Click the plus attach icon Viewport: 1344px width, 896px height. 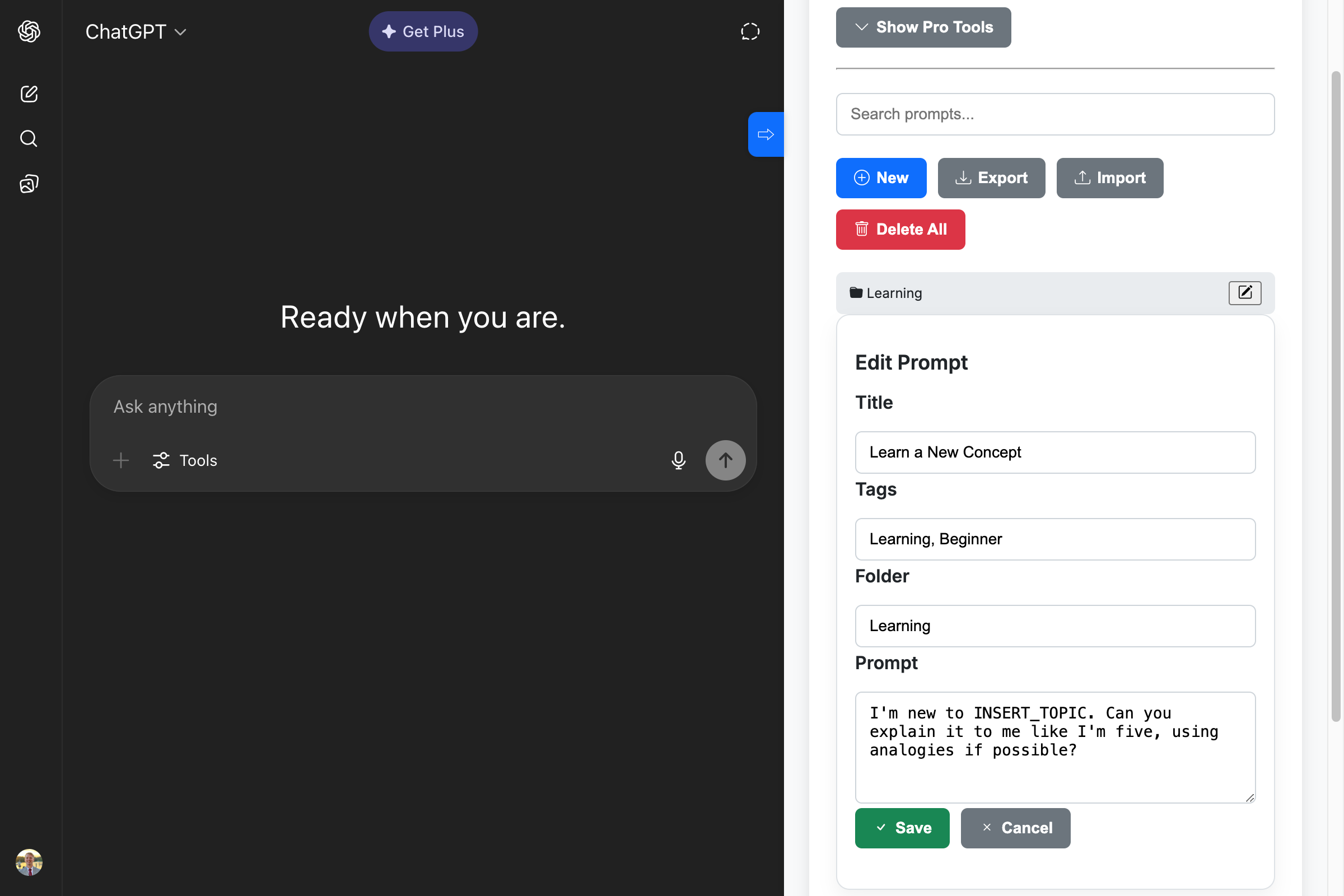(121, 460)
